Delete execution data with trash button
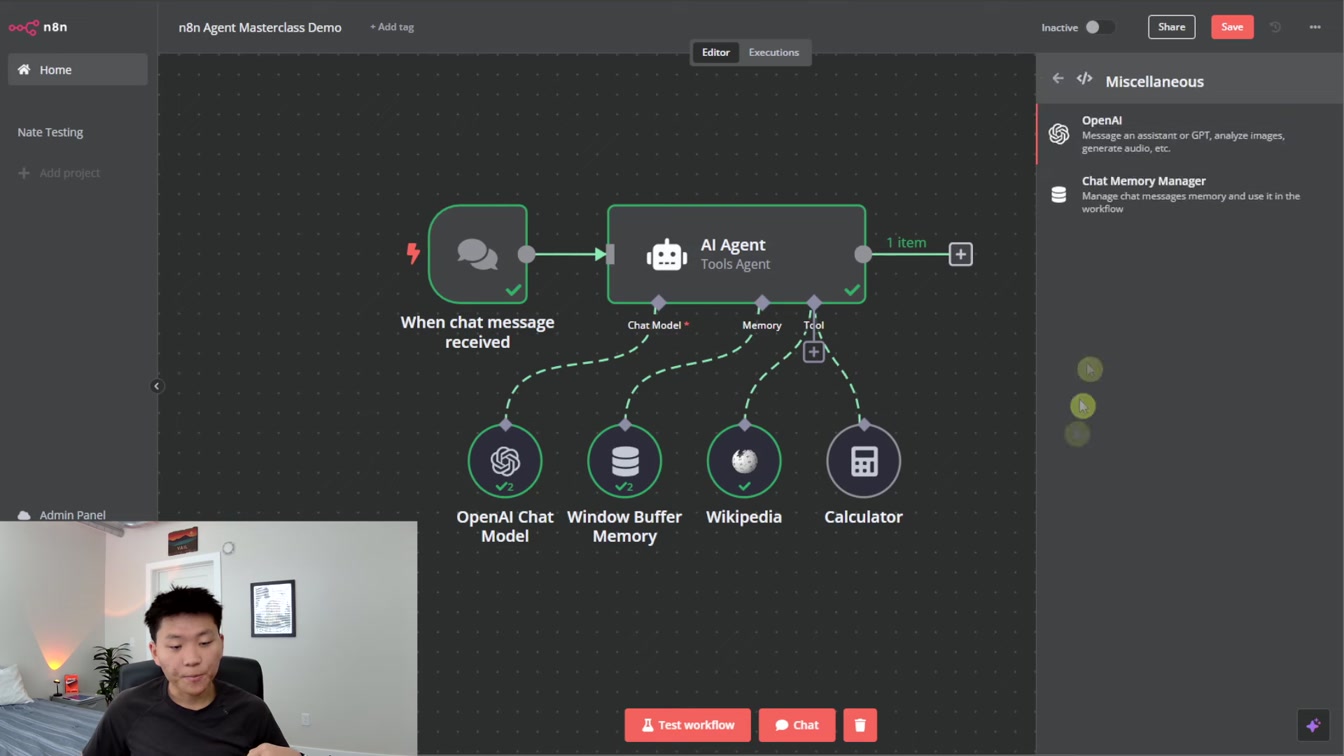 860,725
